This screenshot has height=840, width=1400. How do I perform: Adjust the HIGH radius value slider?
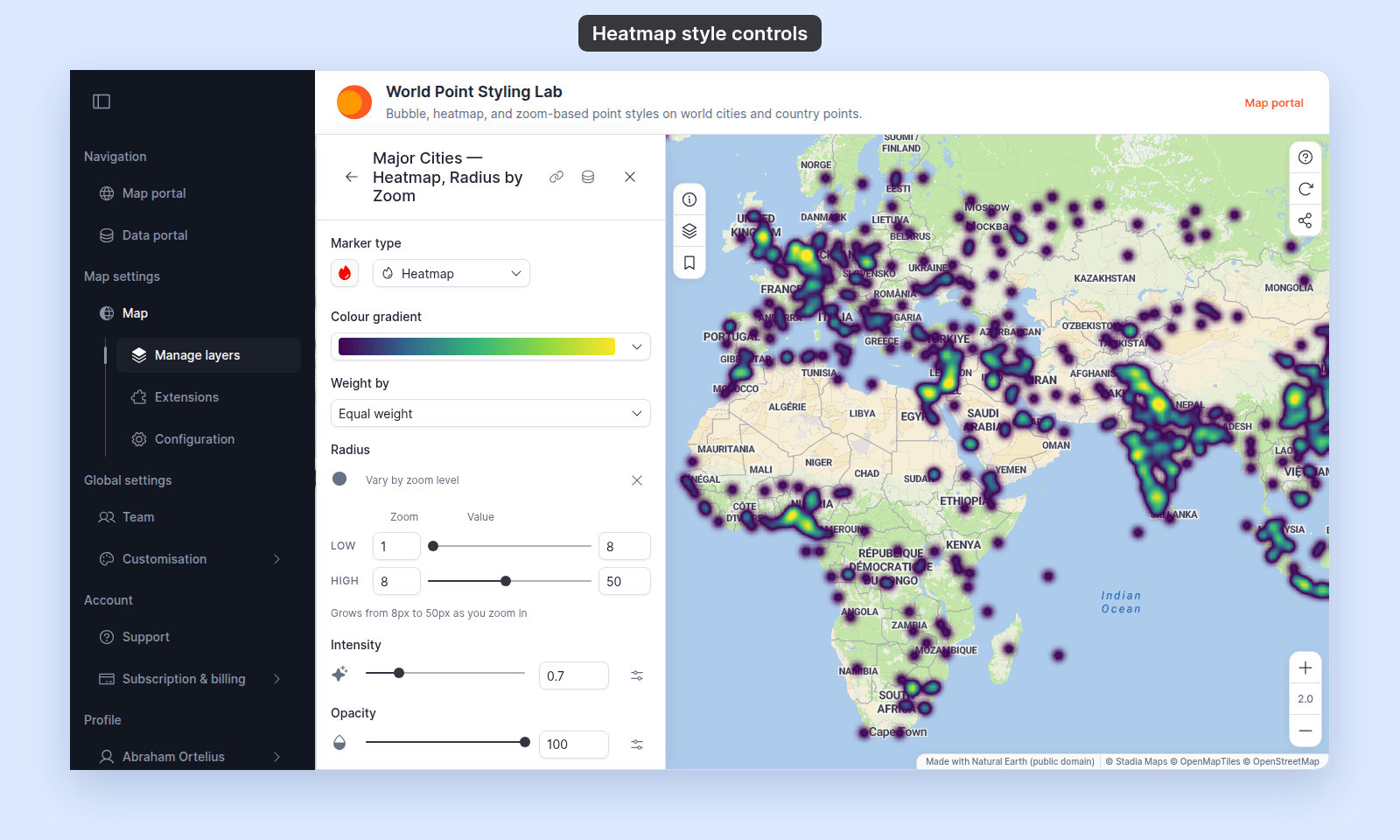[x=509, y=581]
